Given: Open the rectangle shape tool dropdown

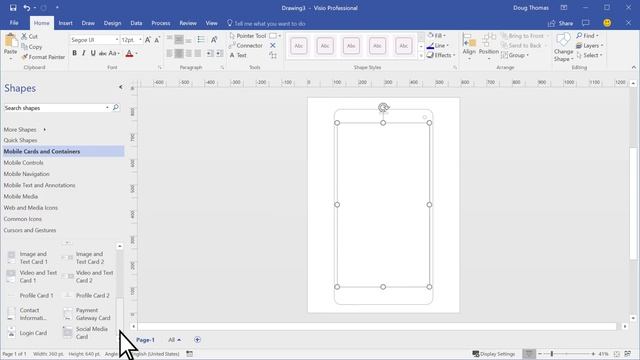Looking at the screenshot, I should [280, 36].
